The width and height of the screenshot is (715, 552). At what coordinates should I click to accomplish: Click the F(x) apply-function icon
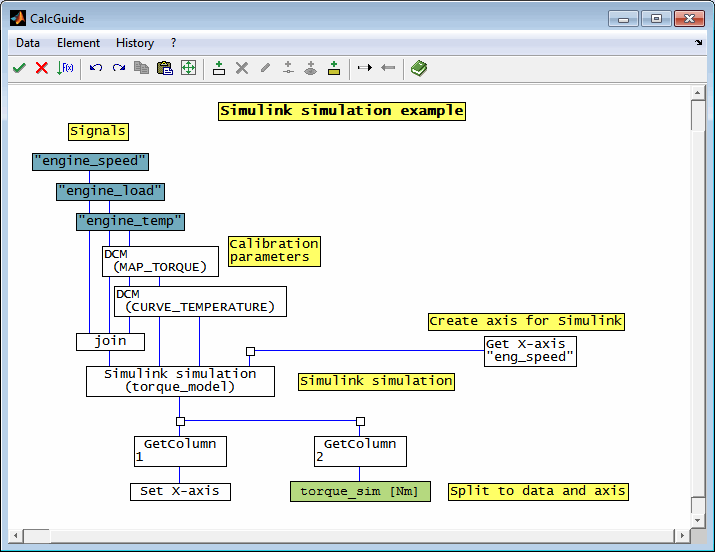coord(65,68)
